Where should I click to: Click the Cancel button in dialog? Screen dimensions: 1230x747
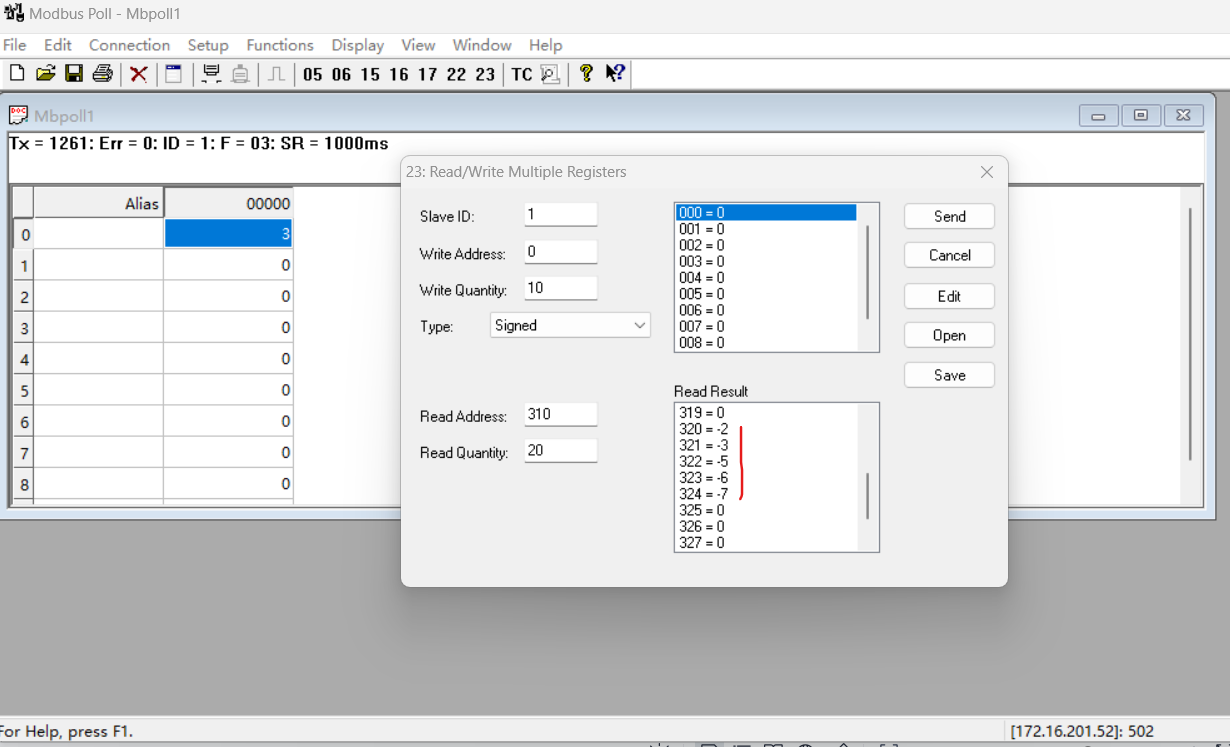[x=949, y=255]
